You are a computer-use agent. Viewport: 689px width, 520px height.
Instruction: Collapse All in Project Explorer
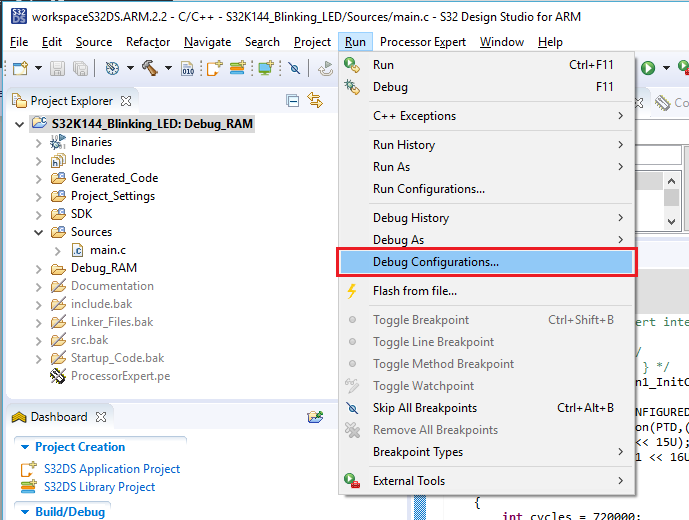292,101
